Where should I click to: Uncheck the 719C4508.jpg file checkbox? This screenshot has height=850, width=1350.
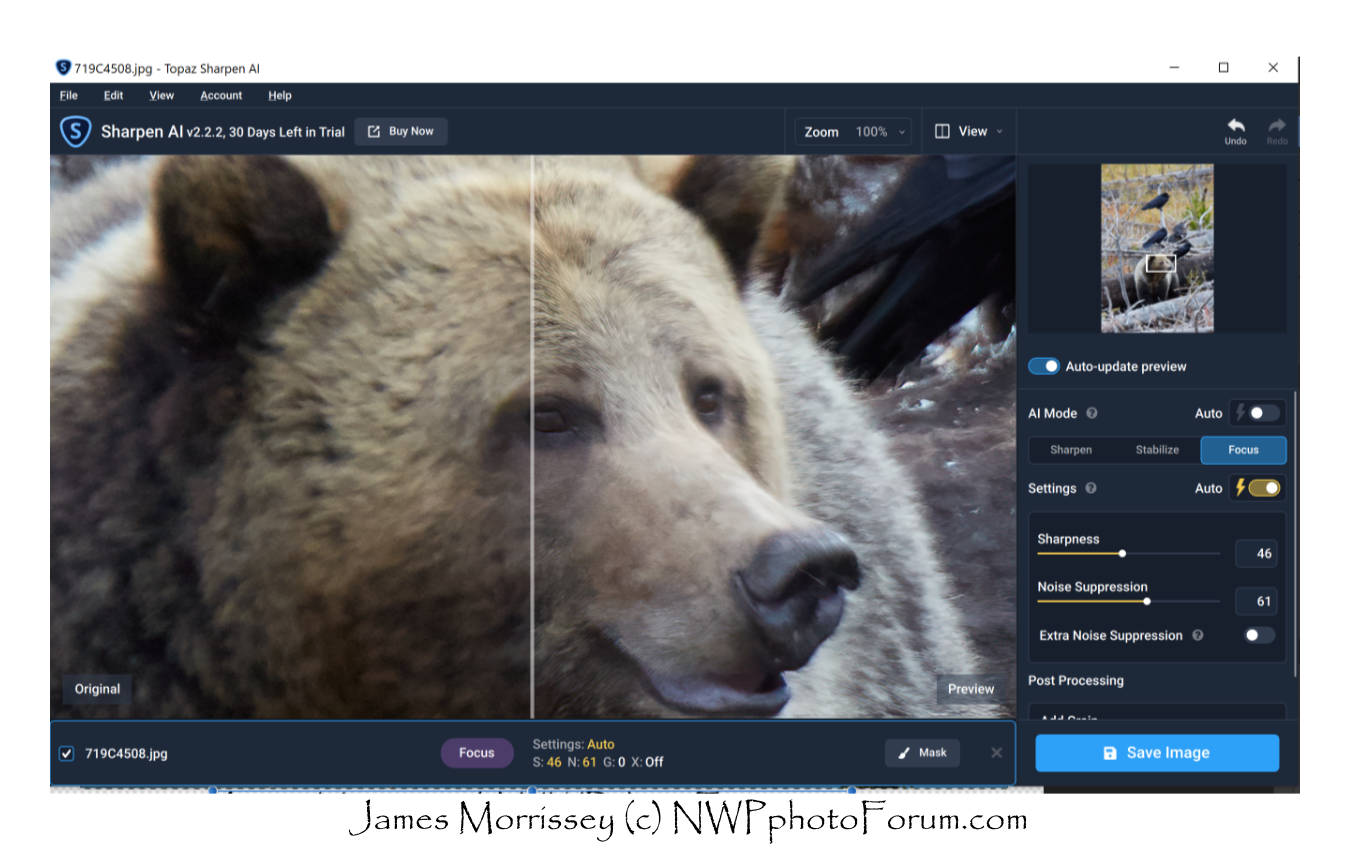click(66, 753)
